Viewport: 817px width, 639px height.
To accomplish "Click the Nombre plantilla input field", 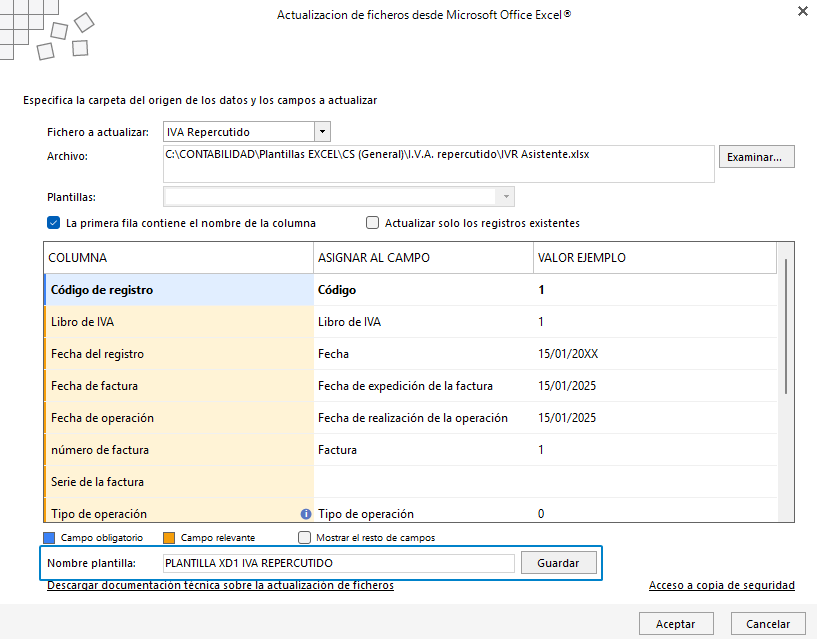I will (339, 563).
